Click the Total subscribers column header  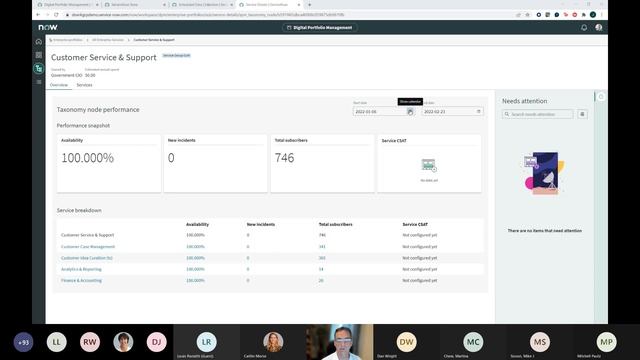(336, 224)
